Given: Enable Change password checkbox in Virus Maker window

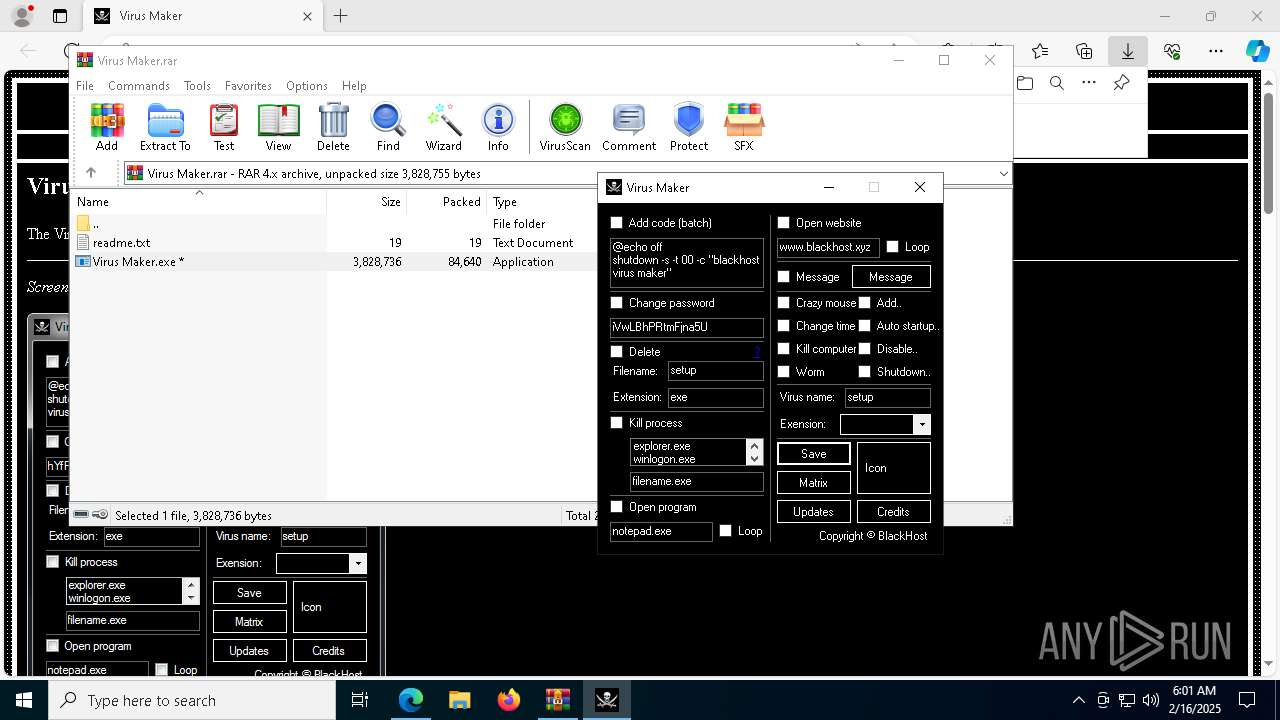Looking at the screenshot, I should [x=617, y=303].
